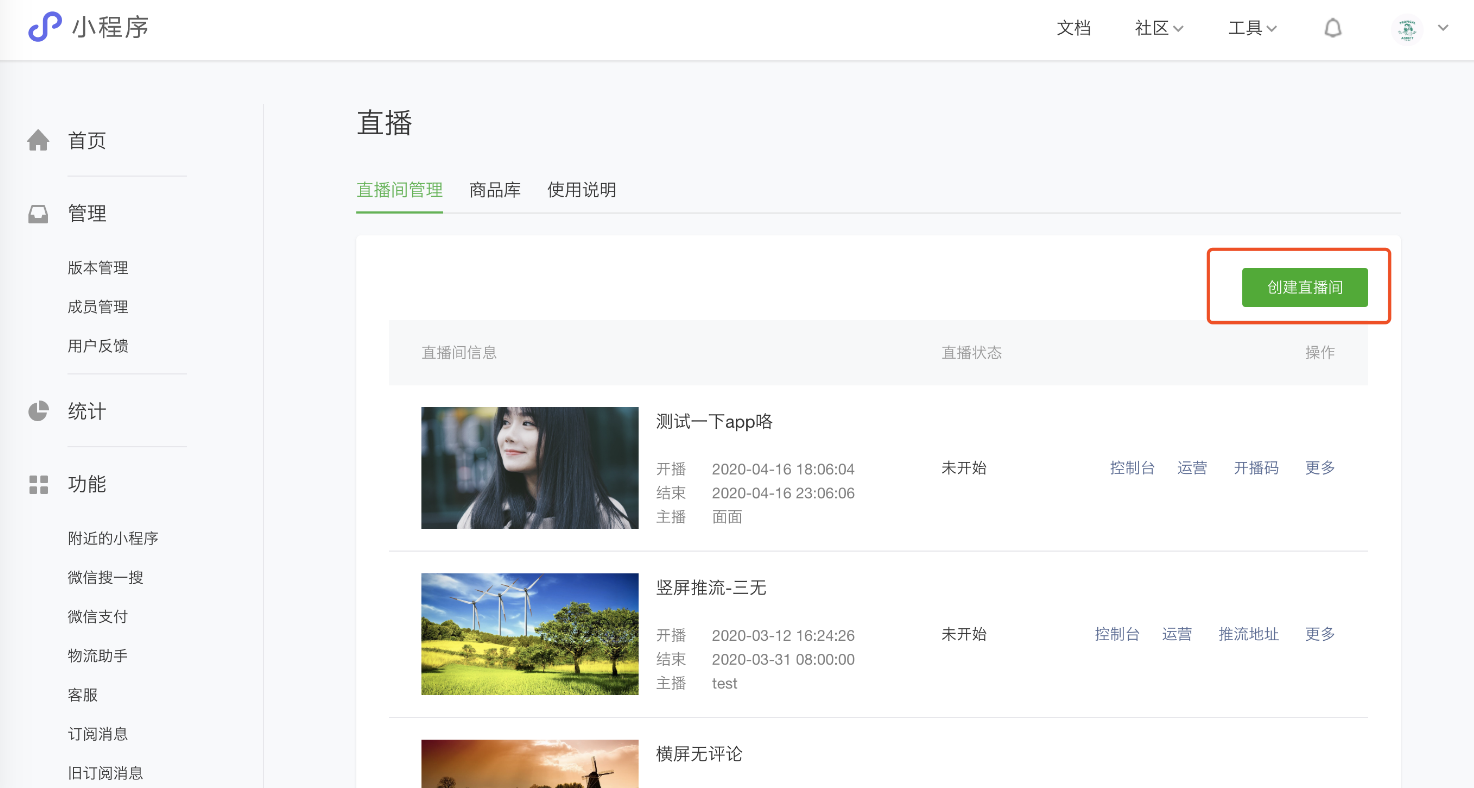This screenshot has height=788, width=1474.
Task: Click 运营 for 竖屏推流-三无
Action: tap(1177, 634)
